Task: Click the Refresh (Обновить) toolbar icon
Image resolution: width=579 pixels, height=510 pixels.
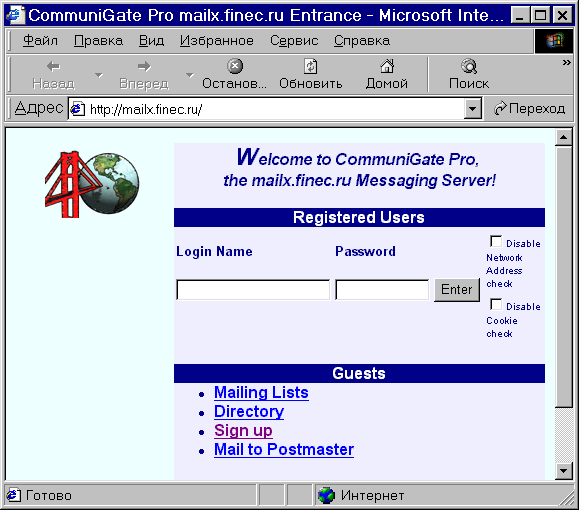Action: [311, 66]
